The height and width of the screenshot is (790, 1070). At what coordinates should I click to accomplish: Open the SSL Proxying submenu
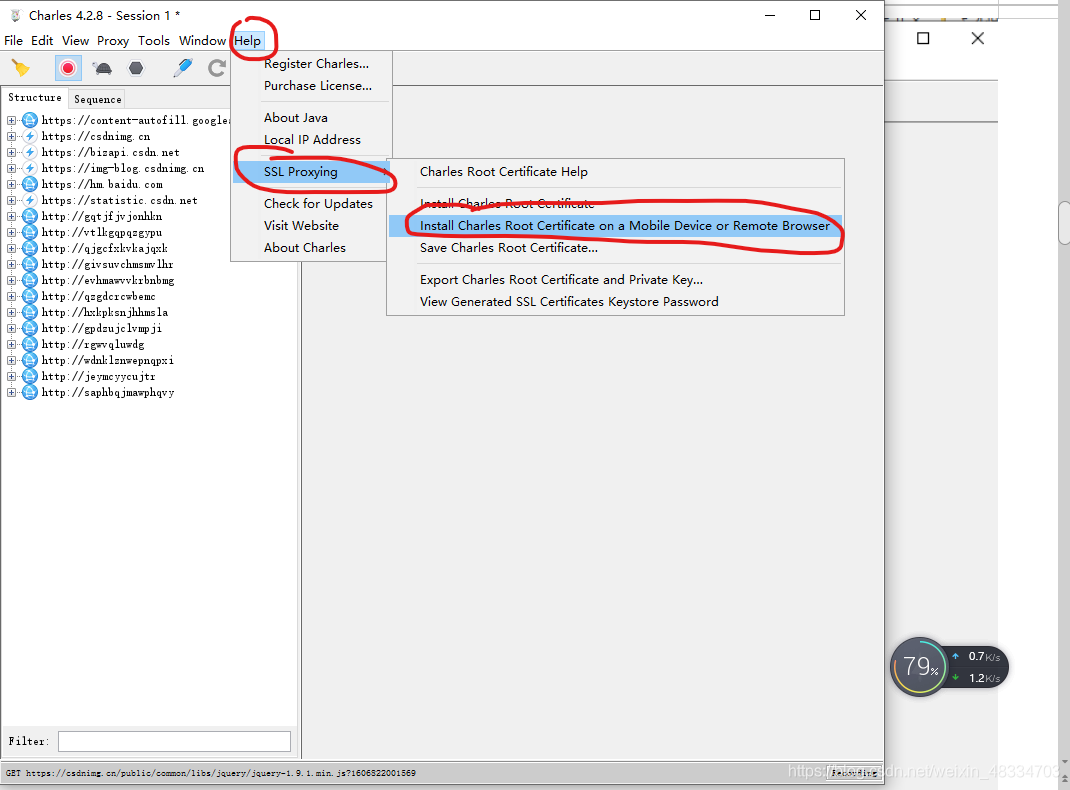click(311, 171)
